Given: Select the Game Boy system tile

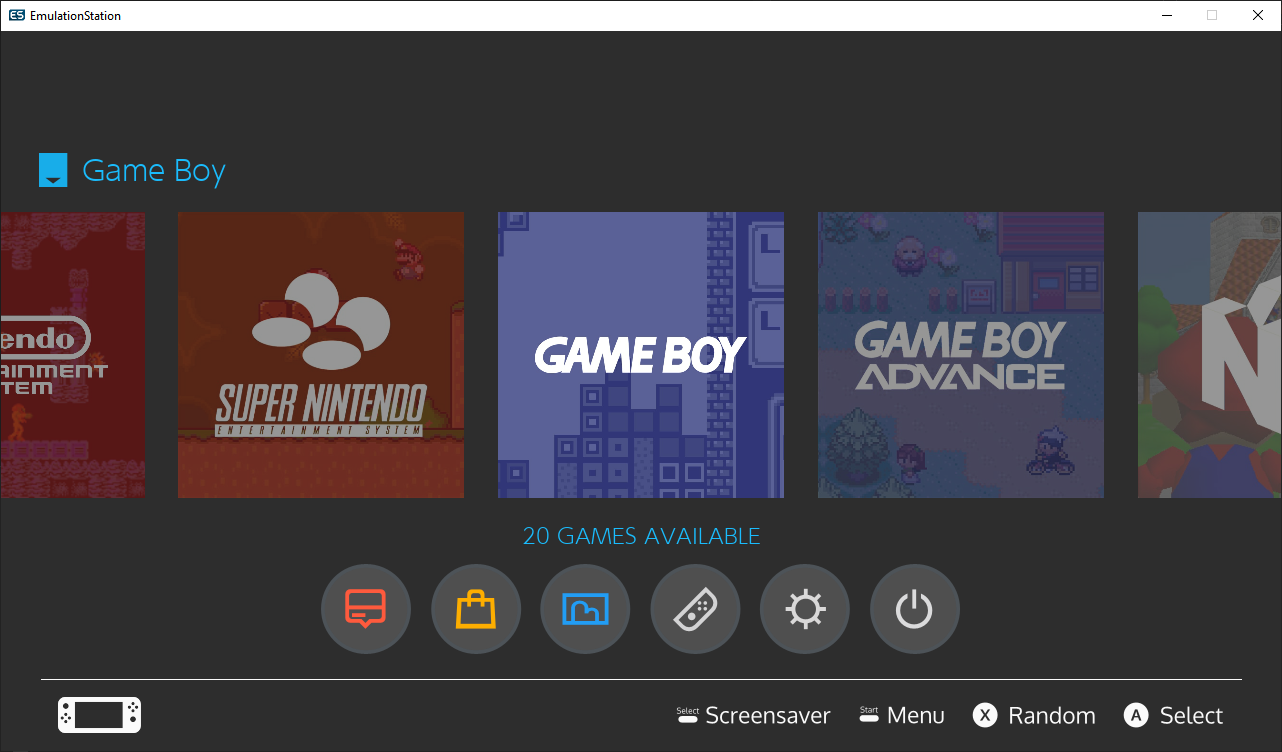Looking at the screenshot, I should (641, 355).
